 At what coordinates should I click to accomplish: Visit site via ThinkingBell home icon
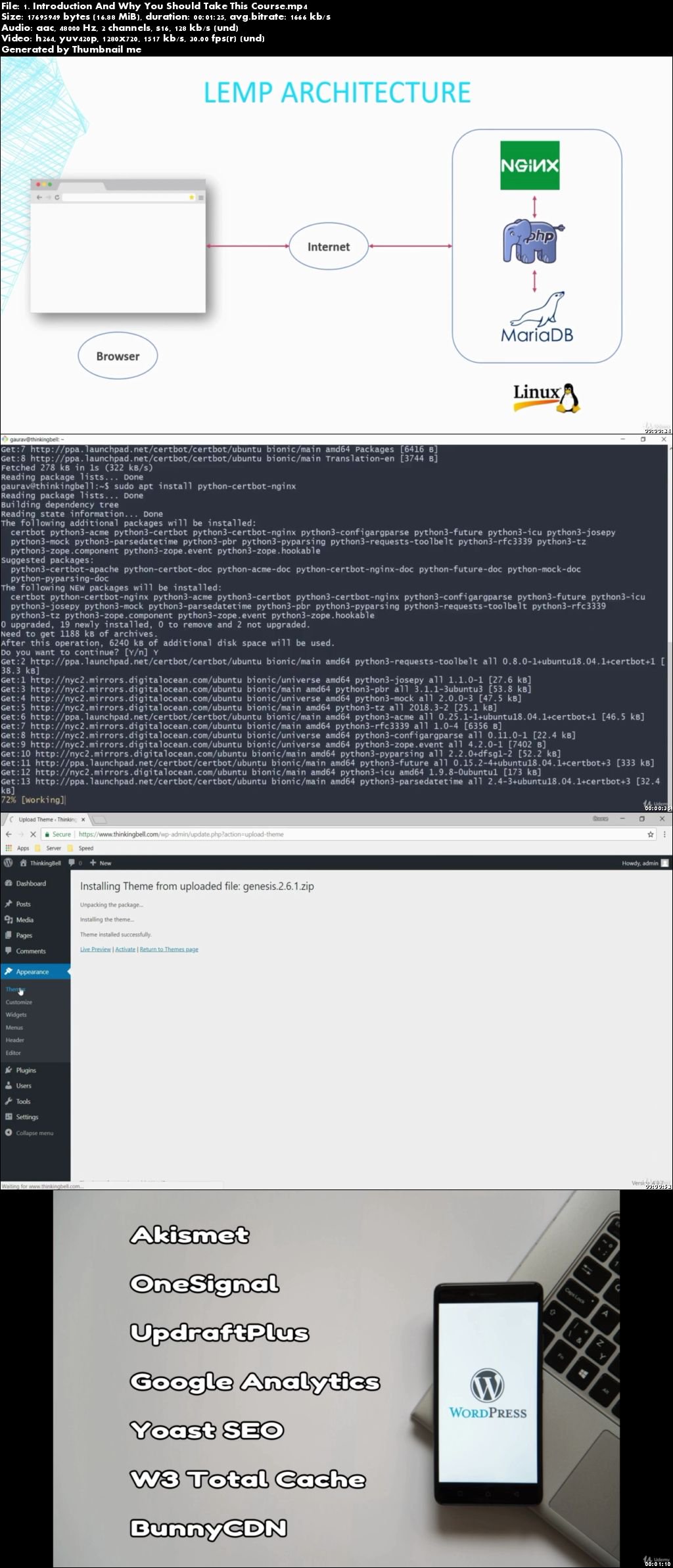tap(40, 863)
